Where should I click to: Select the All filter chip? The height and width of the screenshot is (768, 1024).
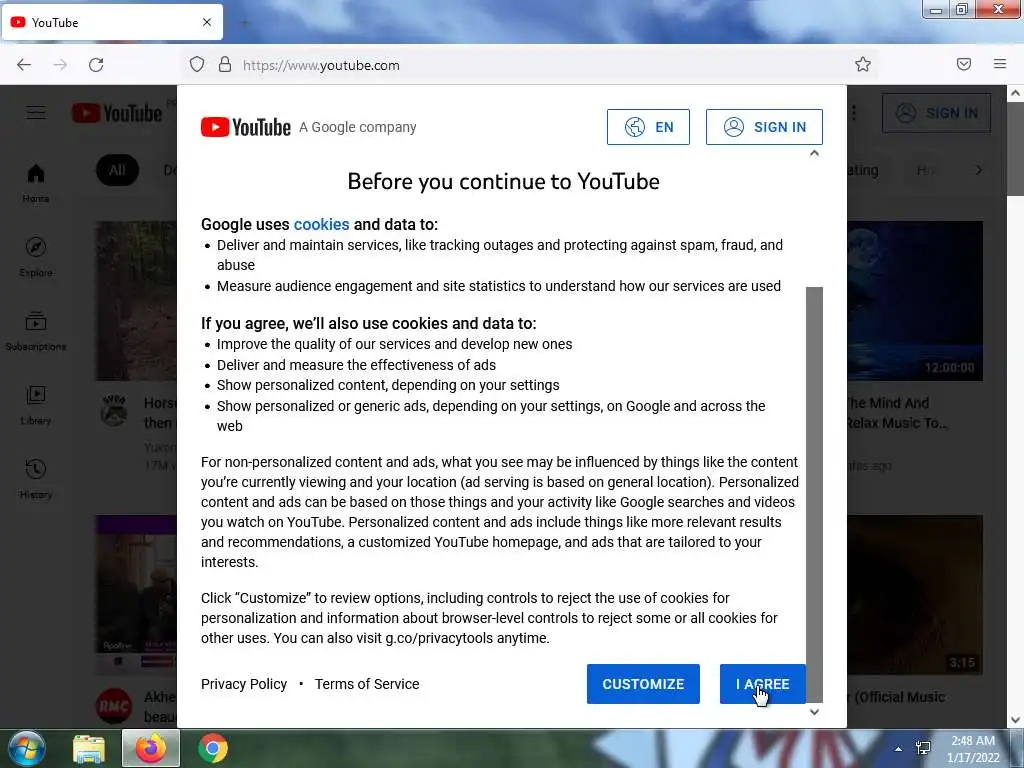click(117, 170)
